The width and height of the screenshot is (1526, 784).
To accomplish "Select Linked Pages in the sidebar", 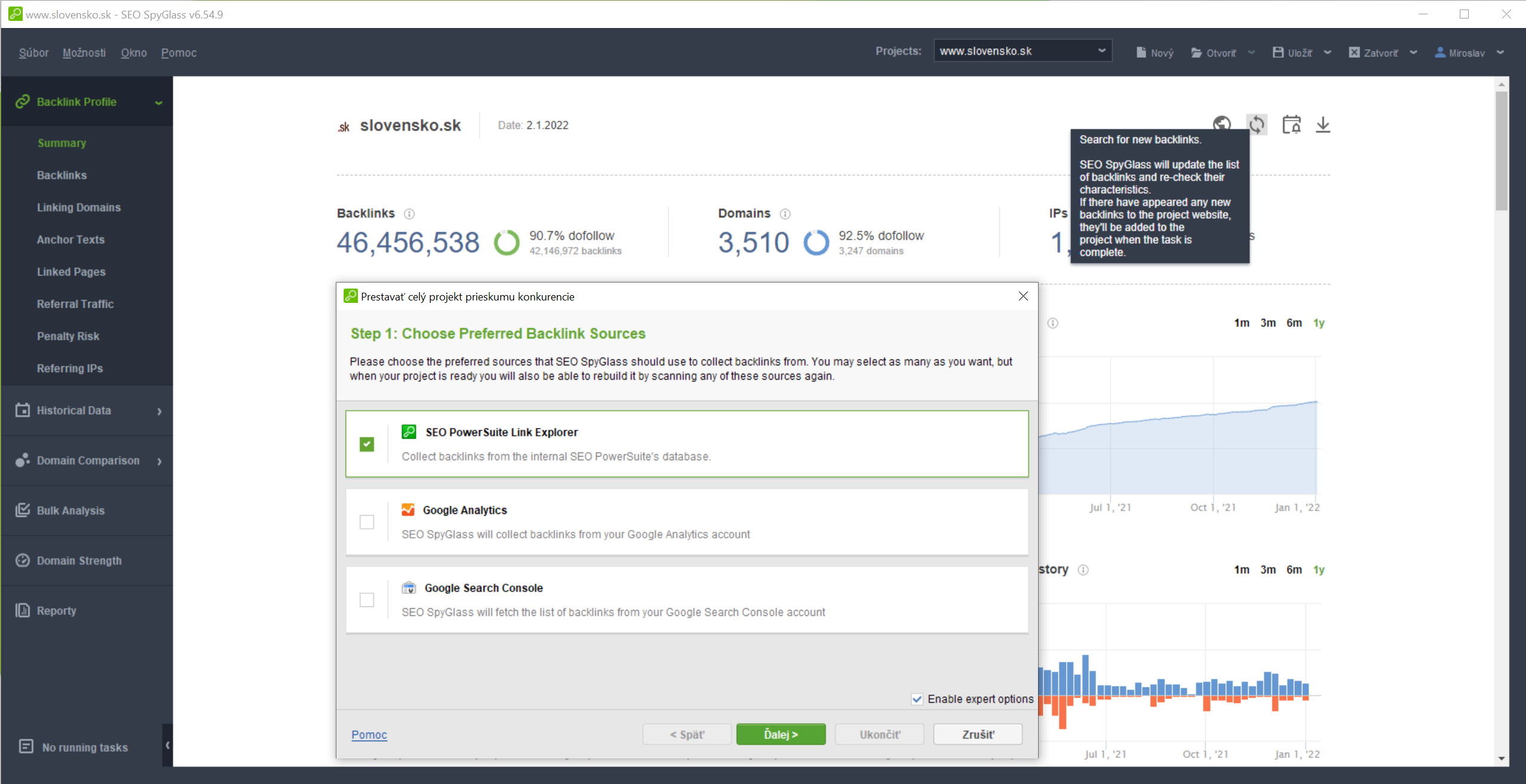I will [x=71, y=272].
